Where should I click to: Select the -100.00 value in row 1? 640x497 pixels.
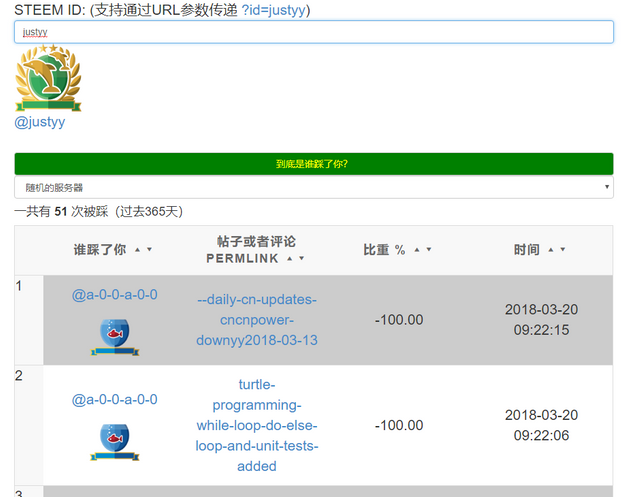(399, 320)
